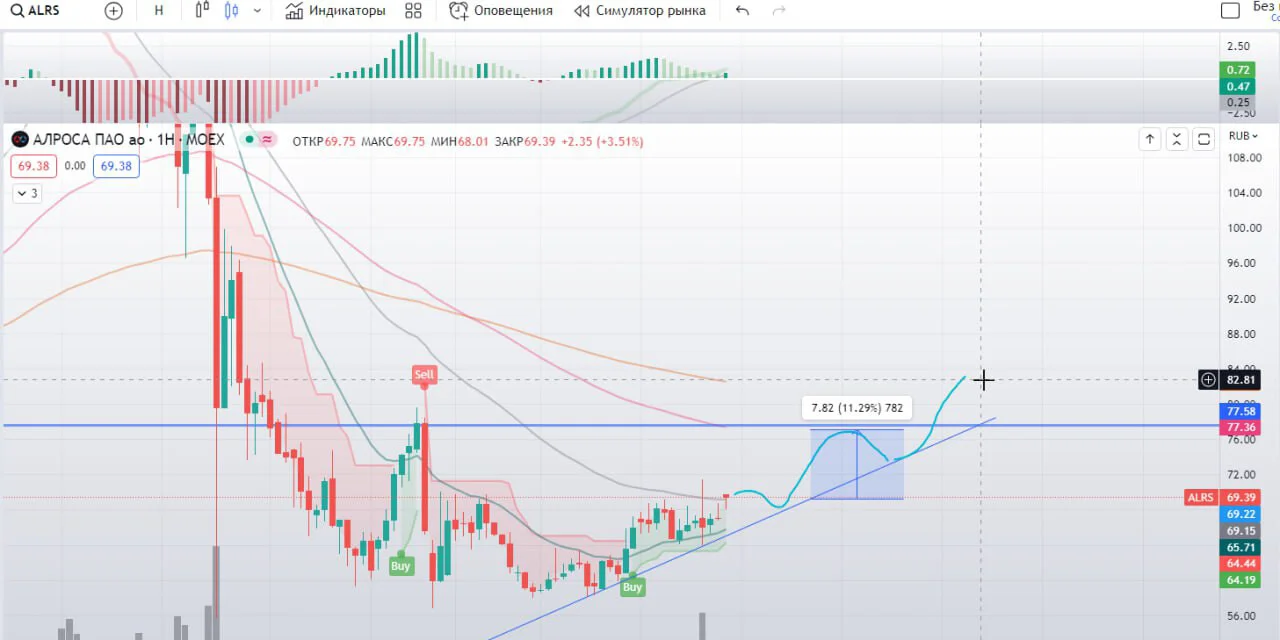Click the 77.36 red price label
1280x640 pixels.
pos(1240,427)
